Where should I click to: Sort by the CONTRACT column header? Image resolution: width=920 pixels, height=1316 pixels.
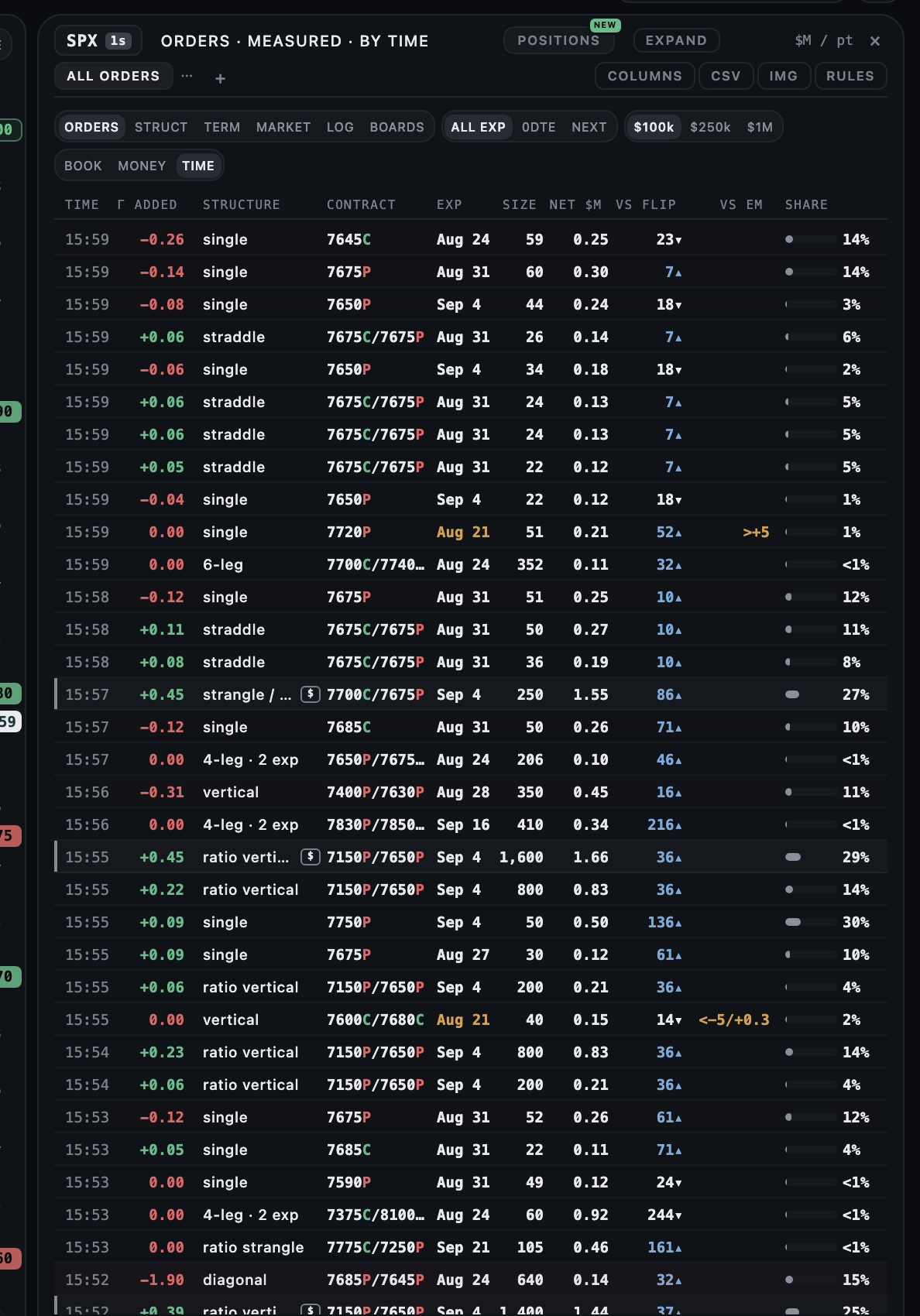[361, 204]
